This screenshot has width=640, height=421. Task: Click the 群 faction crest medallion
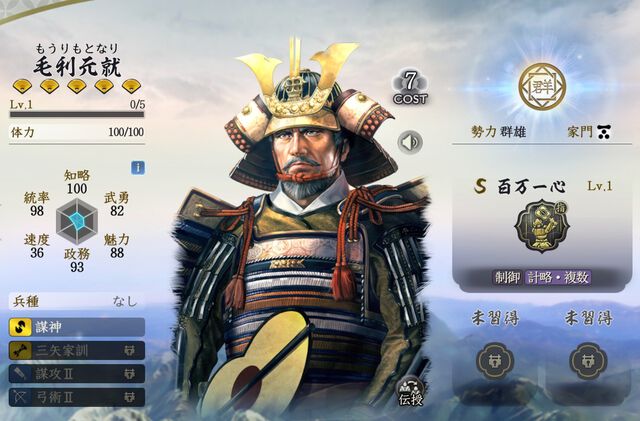(x=542, y=86)
